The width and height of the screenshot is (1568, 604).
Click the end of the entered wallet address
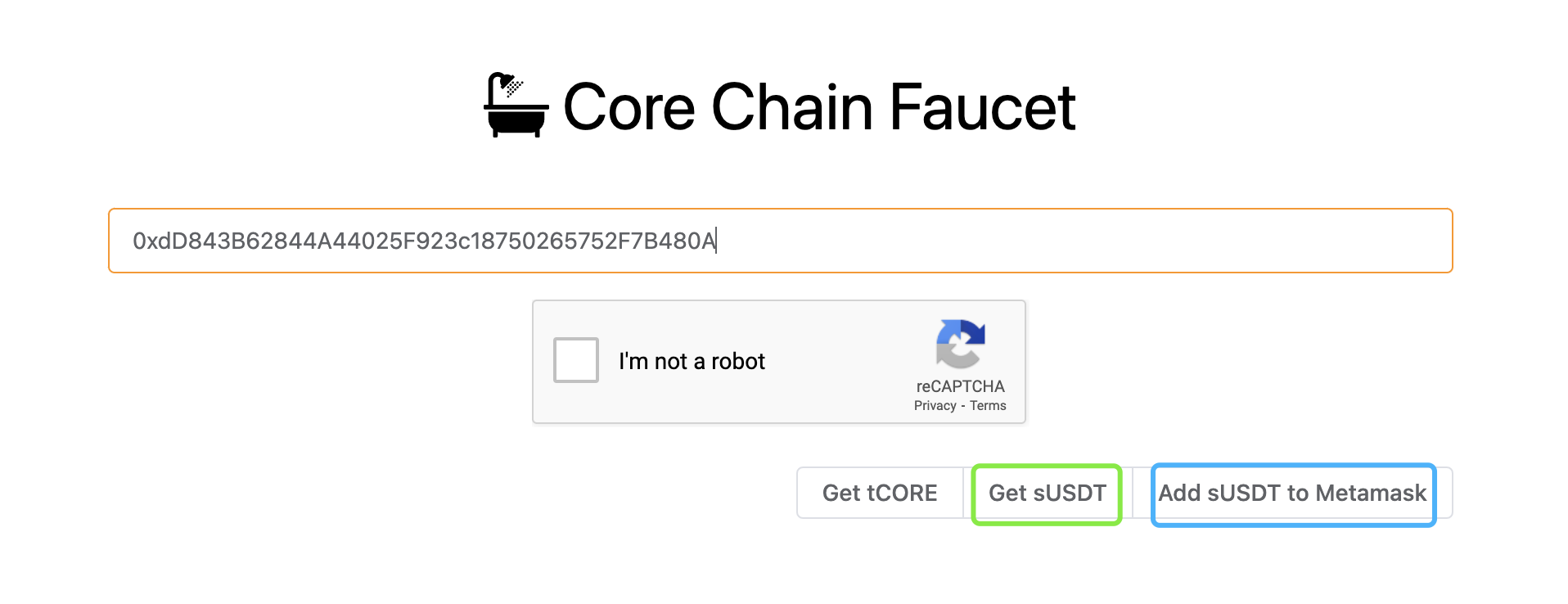pyautogui.click(x=716, y=241)
